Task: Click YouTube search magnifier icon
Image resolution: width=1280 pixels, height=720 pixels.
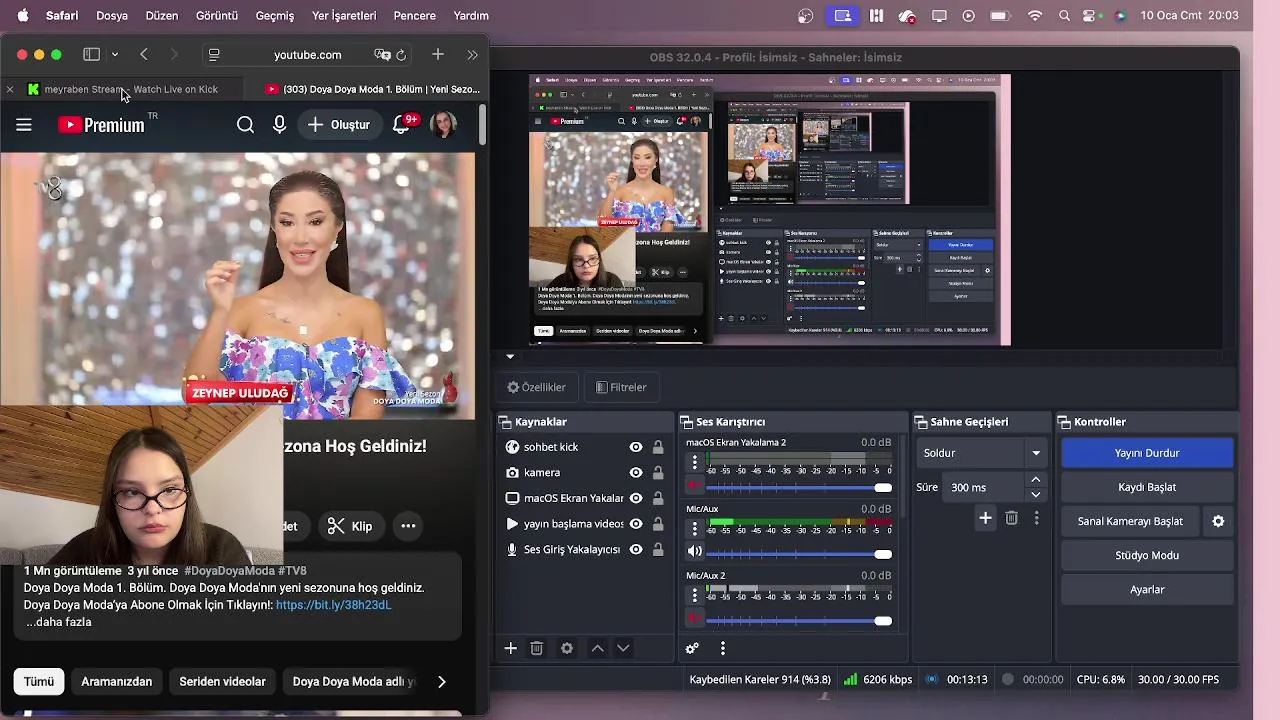Action: (x=245, y=125)
